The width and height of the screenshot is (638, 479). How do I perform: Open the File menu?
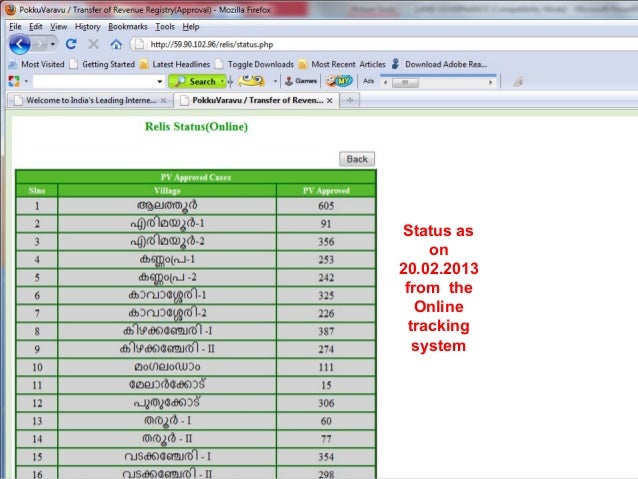(x=15, y=27)
